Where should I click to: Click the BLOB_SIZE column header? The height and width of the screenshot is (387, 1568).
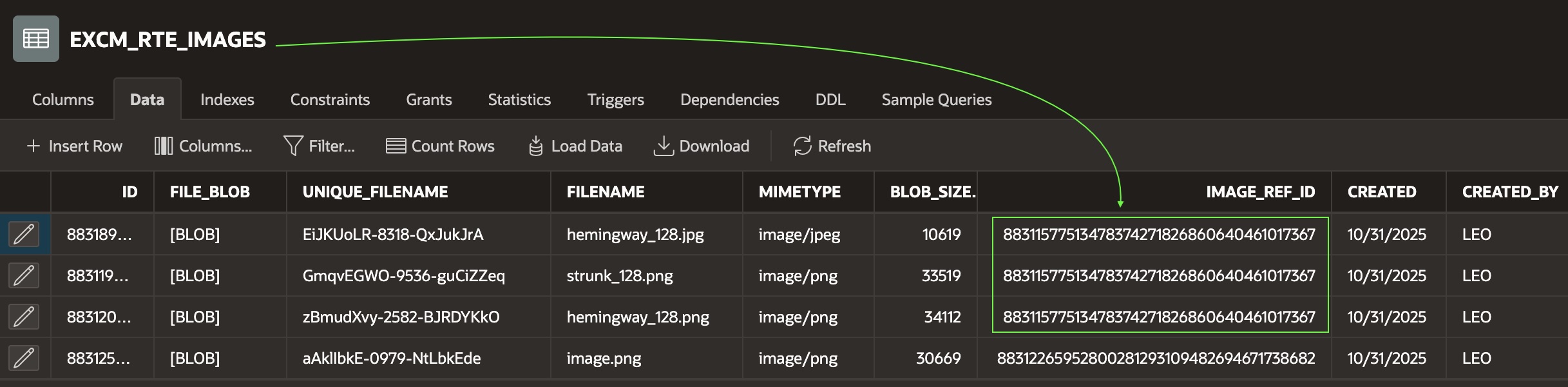coord(930,192)
